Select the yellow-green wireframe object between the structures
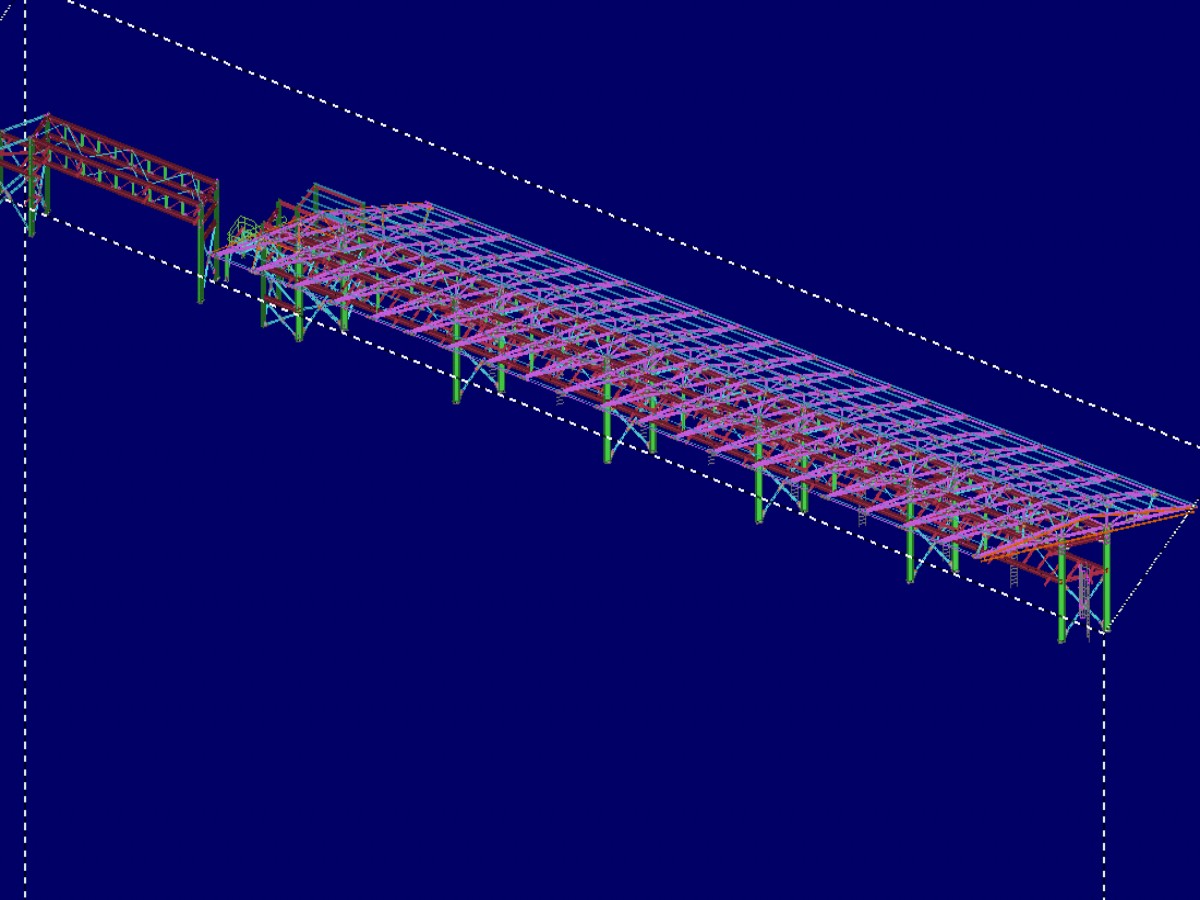The image size is (1200, 900). coord(245,233)
